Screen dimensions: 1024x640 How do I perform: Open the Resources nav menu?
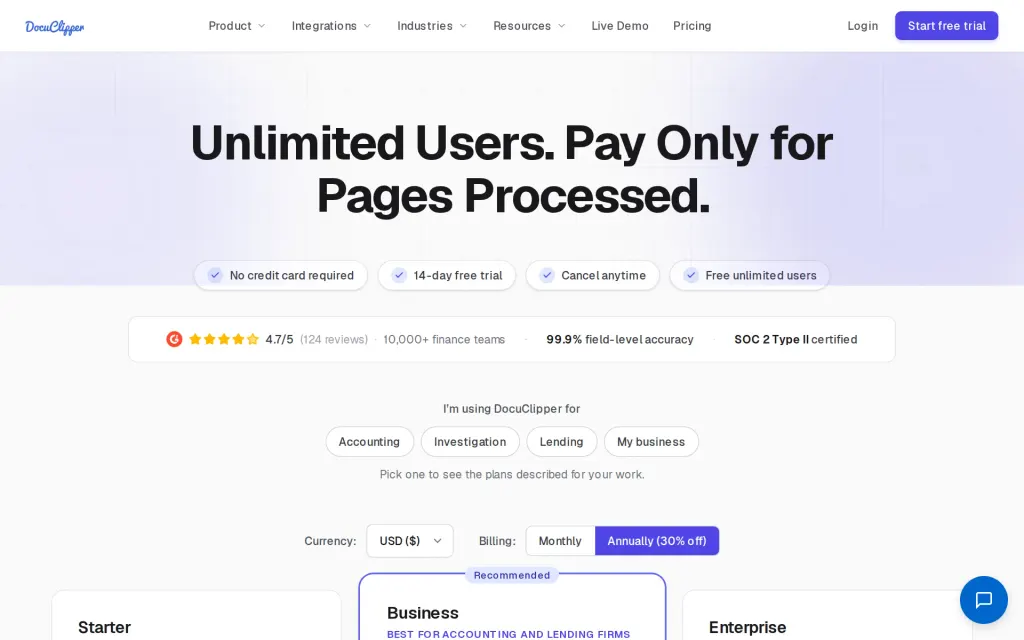529,26
